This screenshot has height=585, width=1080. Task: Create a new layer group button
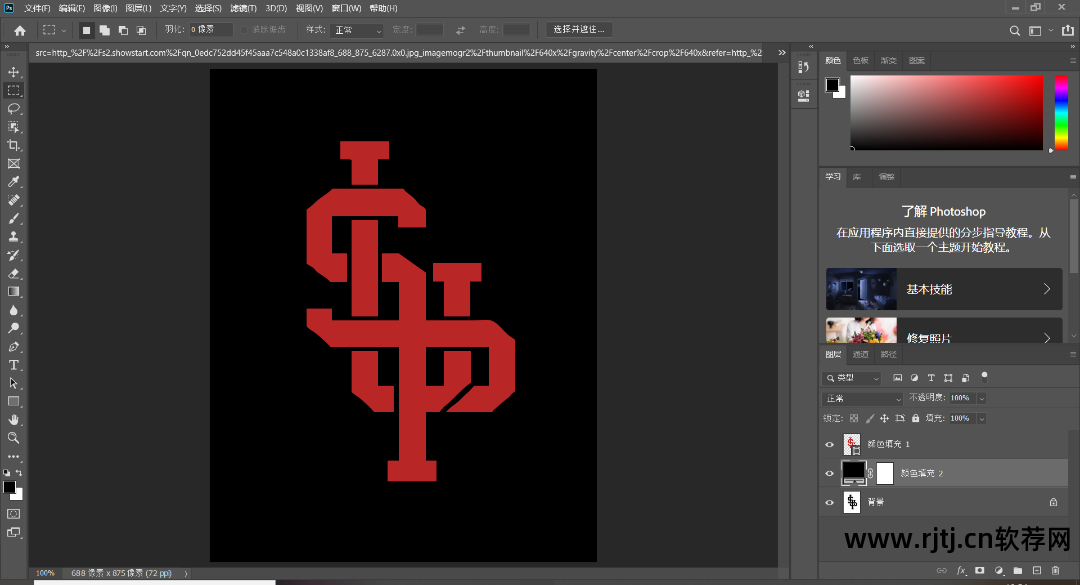(1017, 571)
